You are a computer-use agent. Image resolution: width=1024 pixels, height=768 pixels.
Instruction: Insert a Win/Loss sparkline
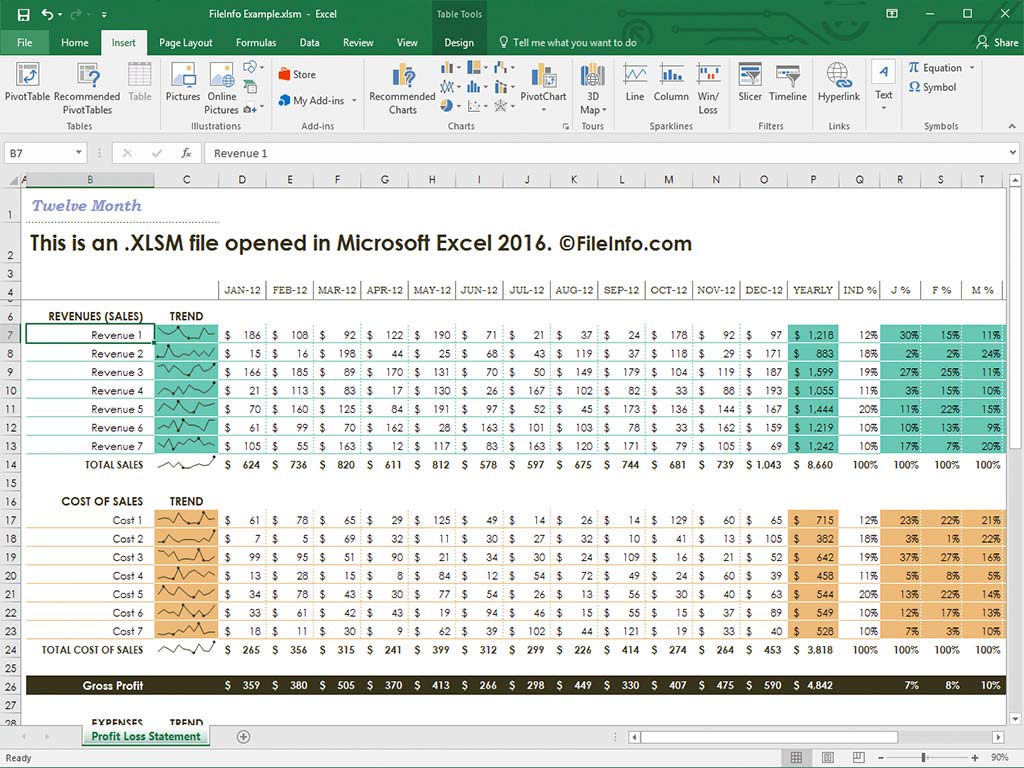708,89
